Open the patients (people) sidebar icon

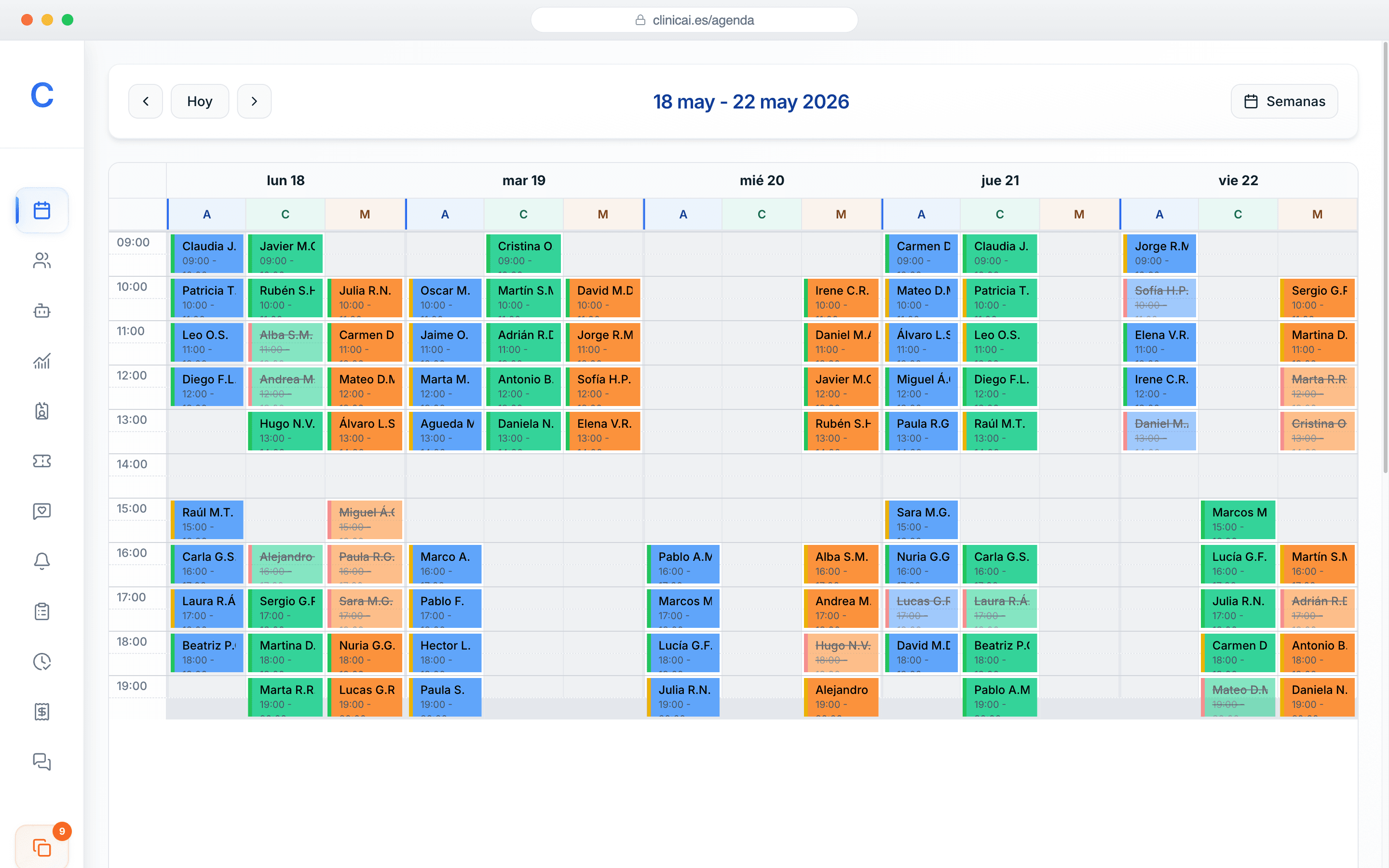[x=42, y=260]
